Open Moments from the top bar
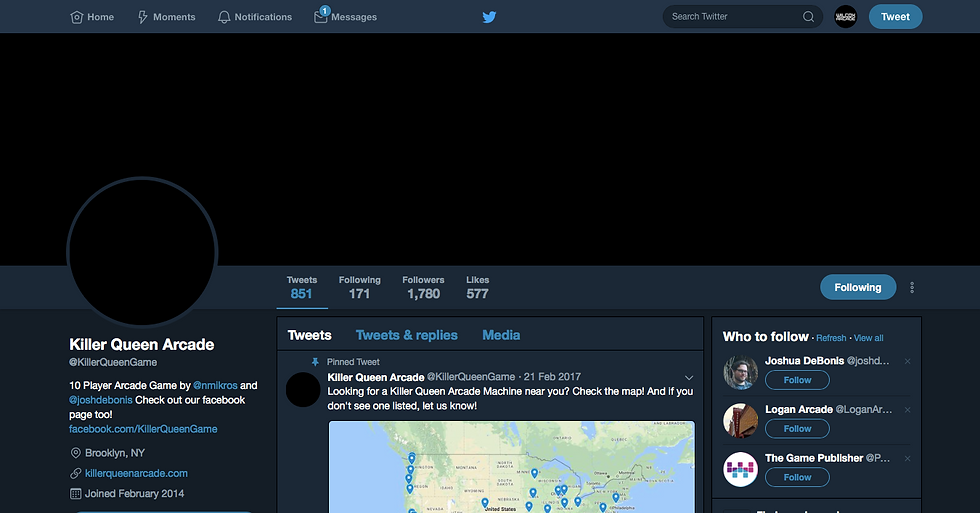 (x=166, y=17)
